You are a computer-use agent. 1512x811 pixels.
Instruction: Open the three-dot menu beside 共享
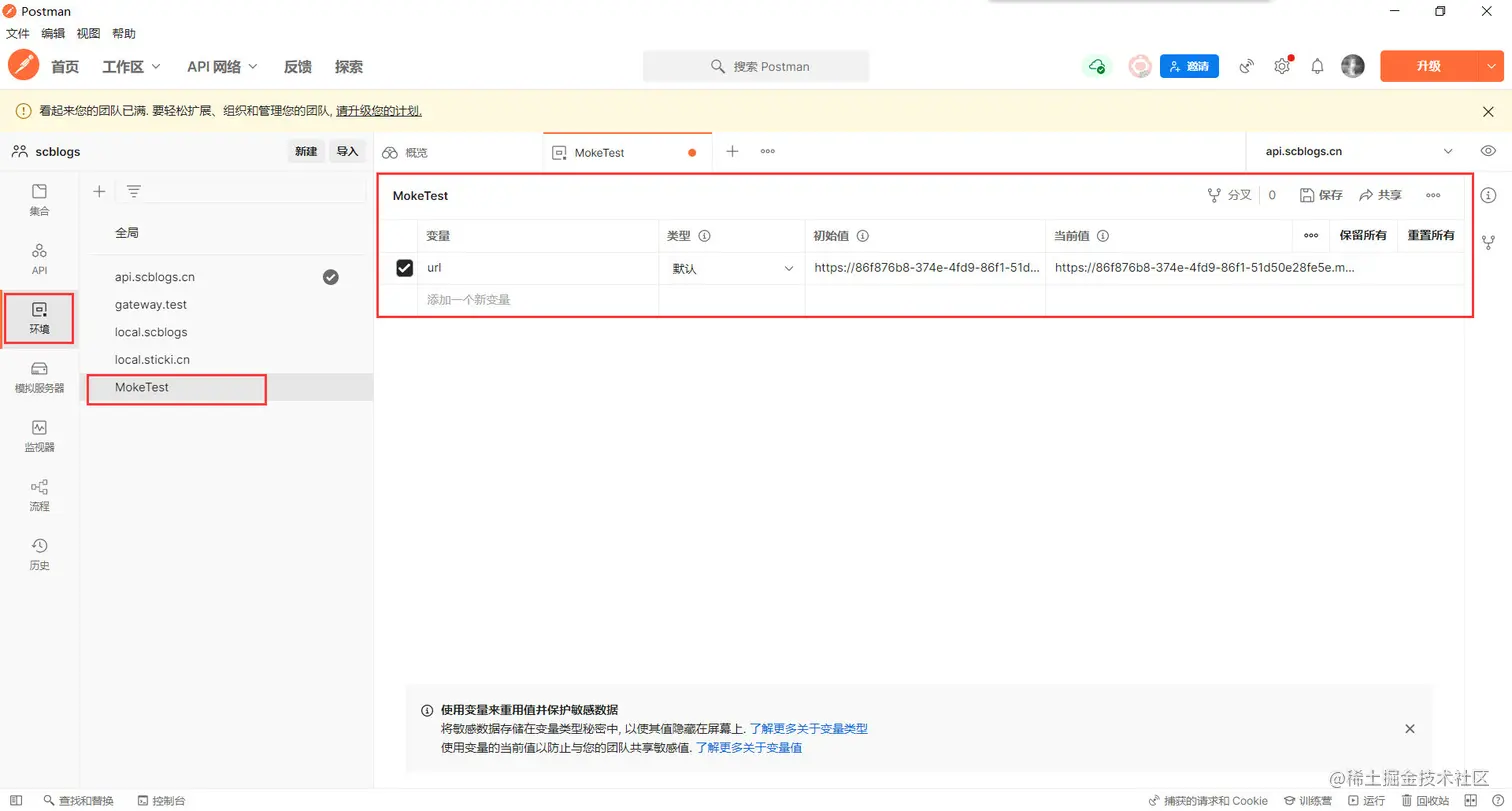[x=1433, y=195]
